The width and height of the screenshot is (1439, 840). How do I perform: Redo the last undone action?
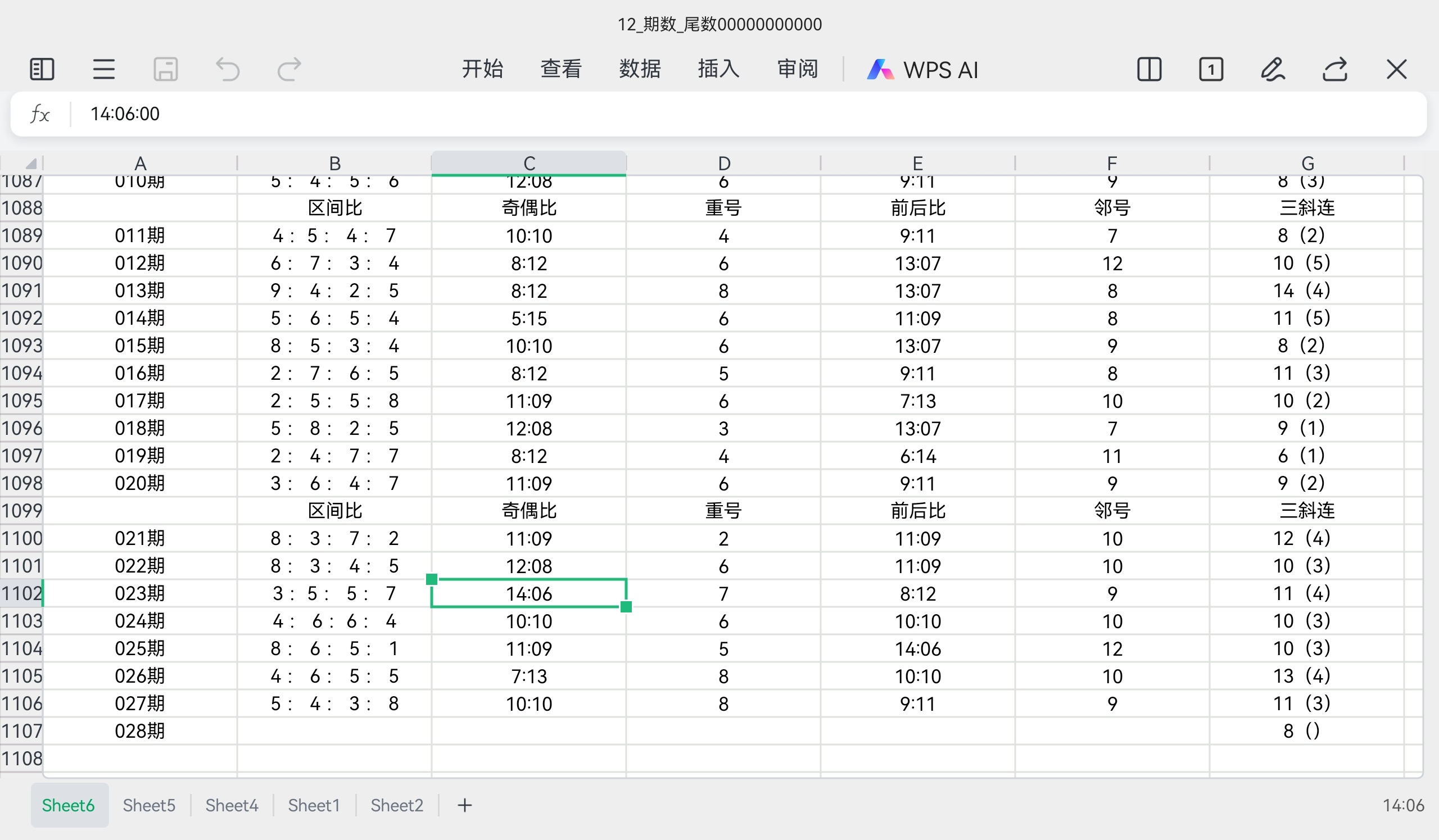click(x=289, y=70)
